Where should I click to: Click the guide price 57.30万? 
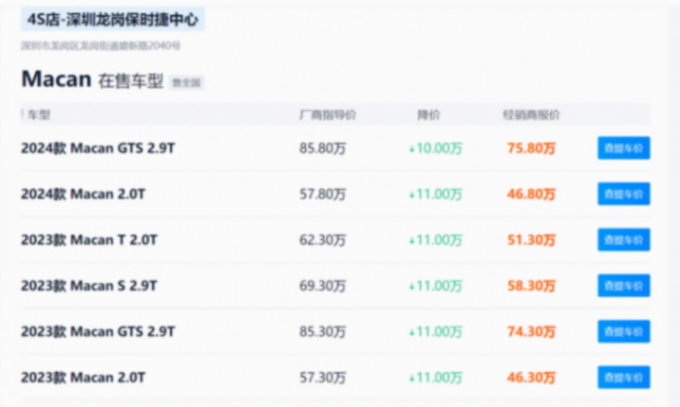click(x=323, y=377)
